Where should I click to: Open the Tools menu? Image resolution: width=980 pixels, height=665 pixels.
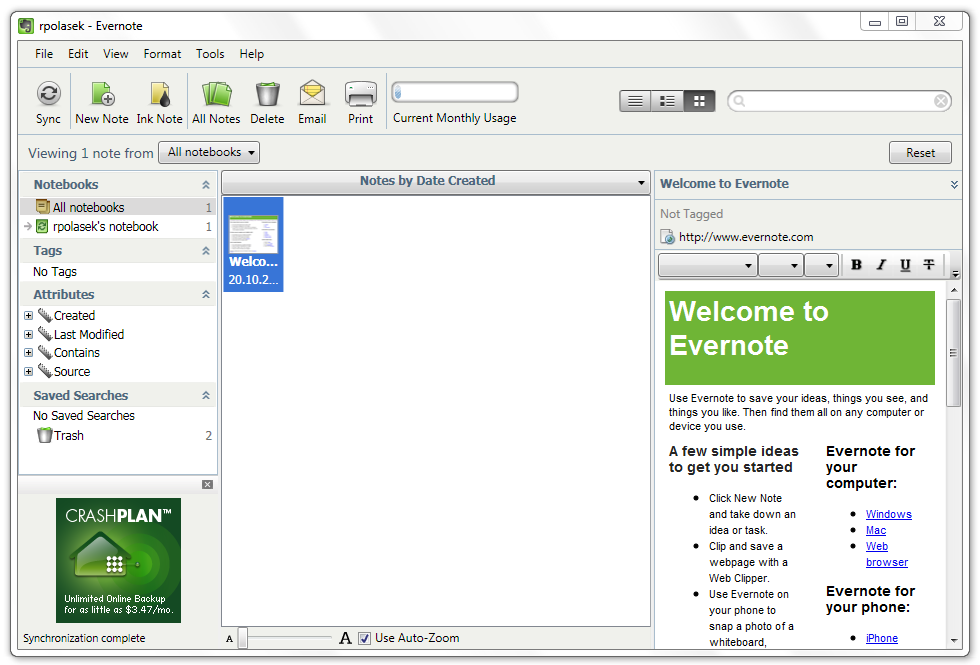click(210, 54)
